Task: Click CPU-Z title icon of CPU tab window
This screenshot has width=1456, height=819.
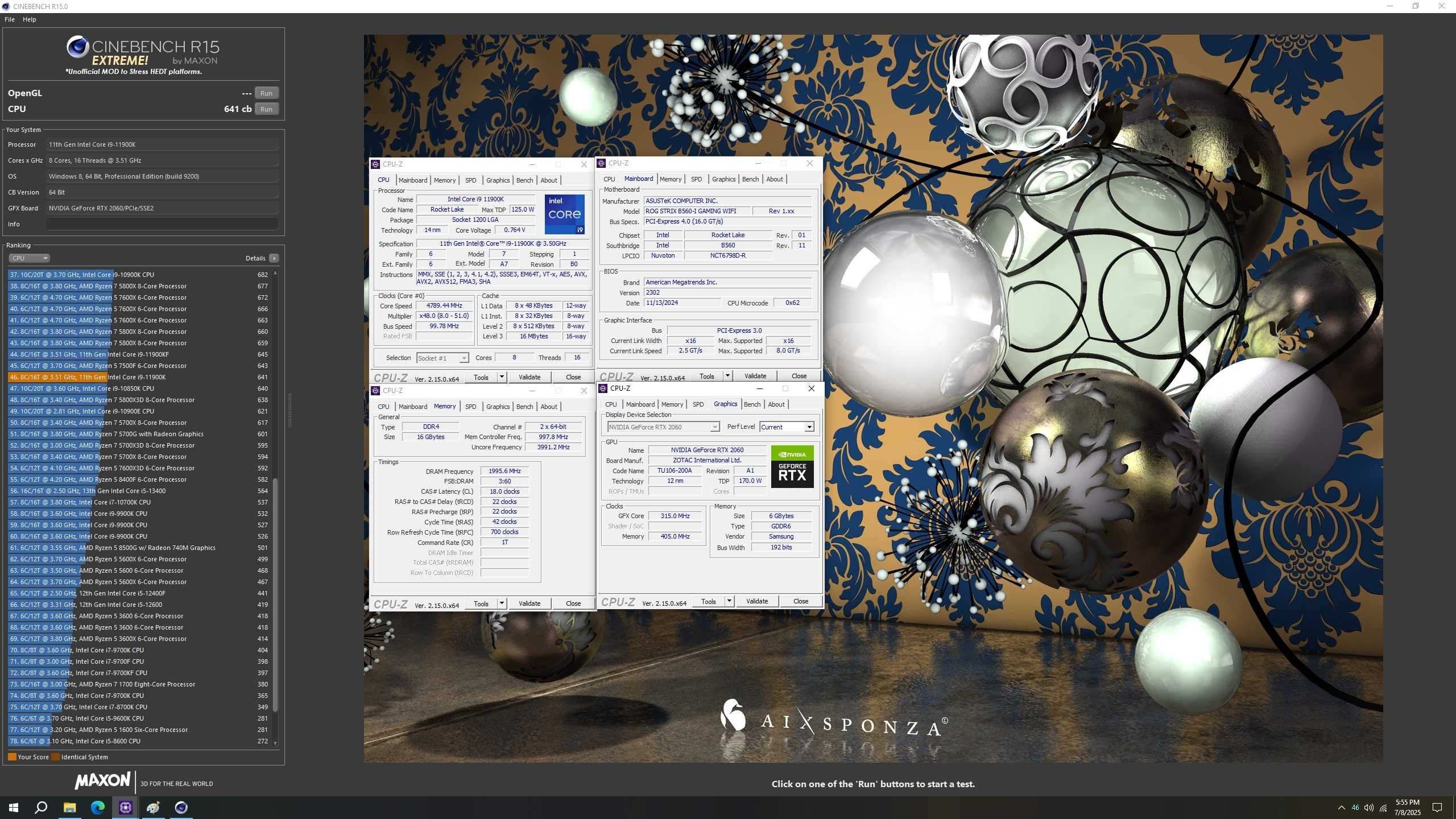Action: pyautogui.click(x=375, y=164)
